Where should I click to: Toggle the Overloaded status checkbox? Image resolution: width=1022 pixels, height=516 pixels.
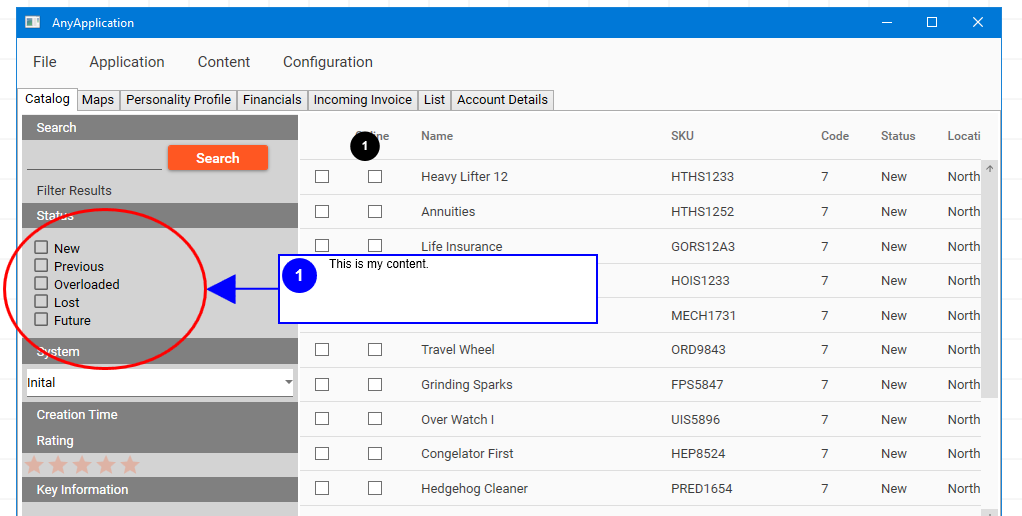click(x=41, y=283)
